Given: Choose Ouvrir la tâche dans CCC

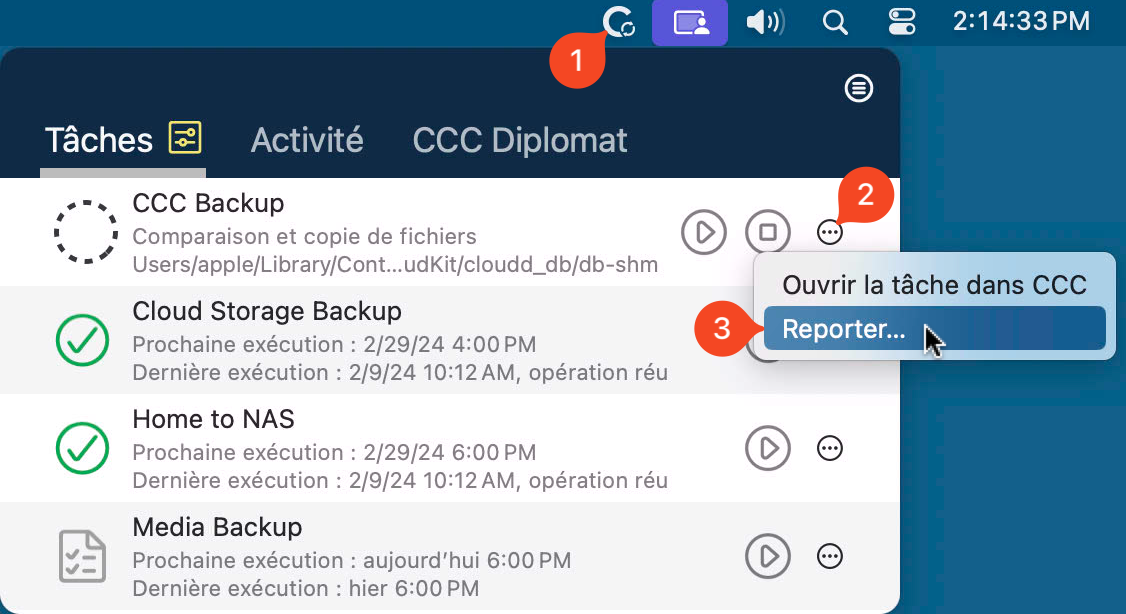Looking at the screenshot, I should pyautogui.click(x=934, y=285).
